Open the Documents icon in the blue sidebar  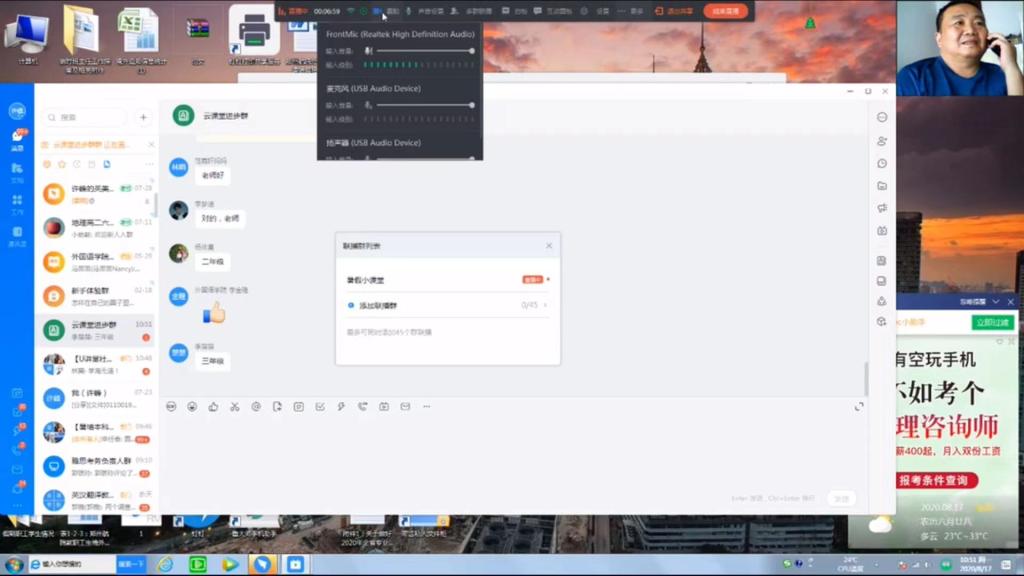[18, 172]
